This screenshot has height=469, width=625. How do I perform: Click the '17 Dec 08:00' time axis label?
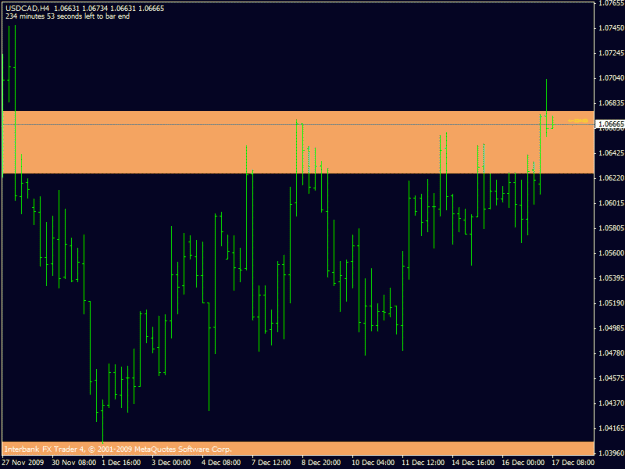click(573, 463)
